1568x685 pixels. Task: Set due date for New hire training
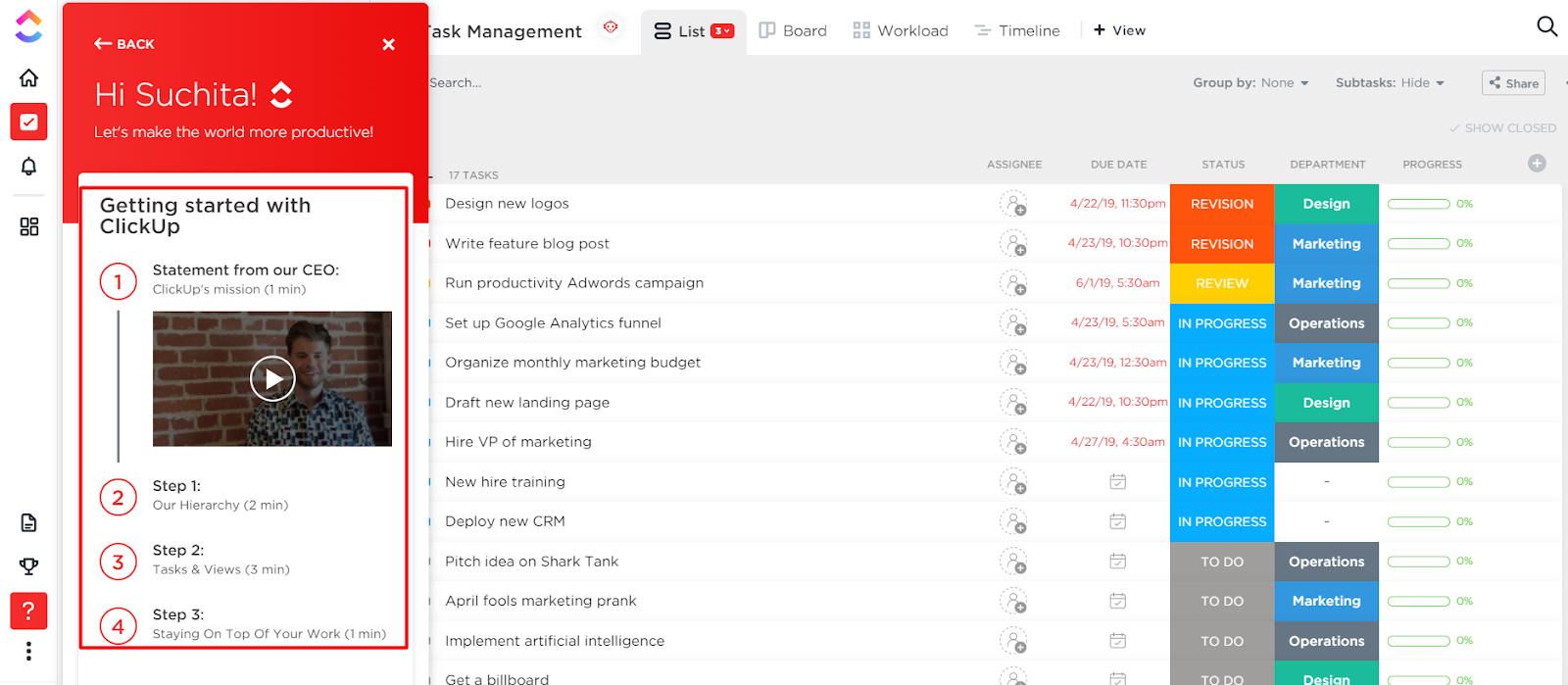1117,481
